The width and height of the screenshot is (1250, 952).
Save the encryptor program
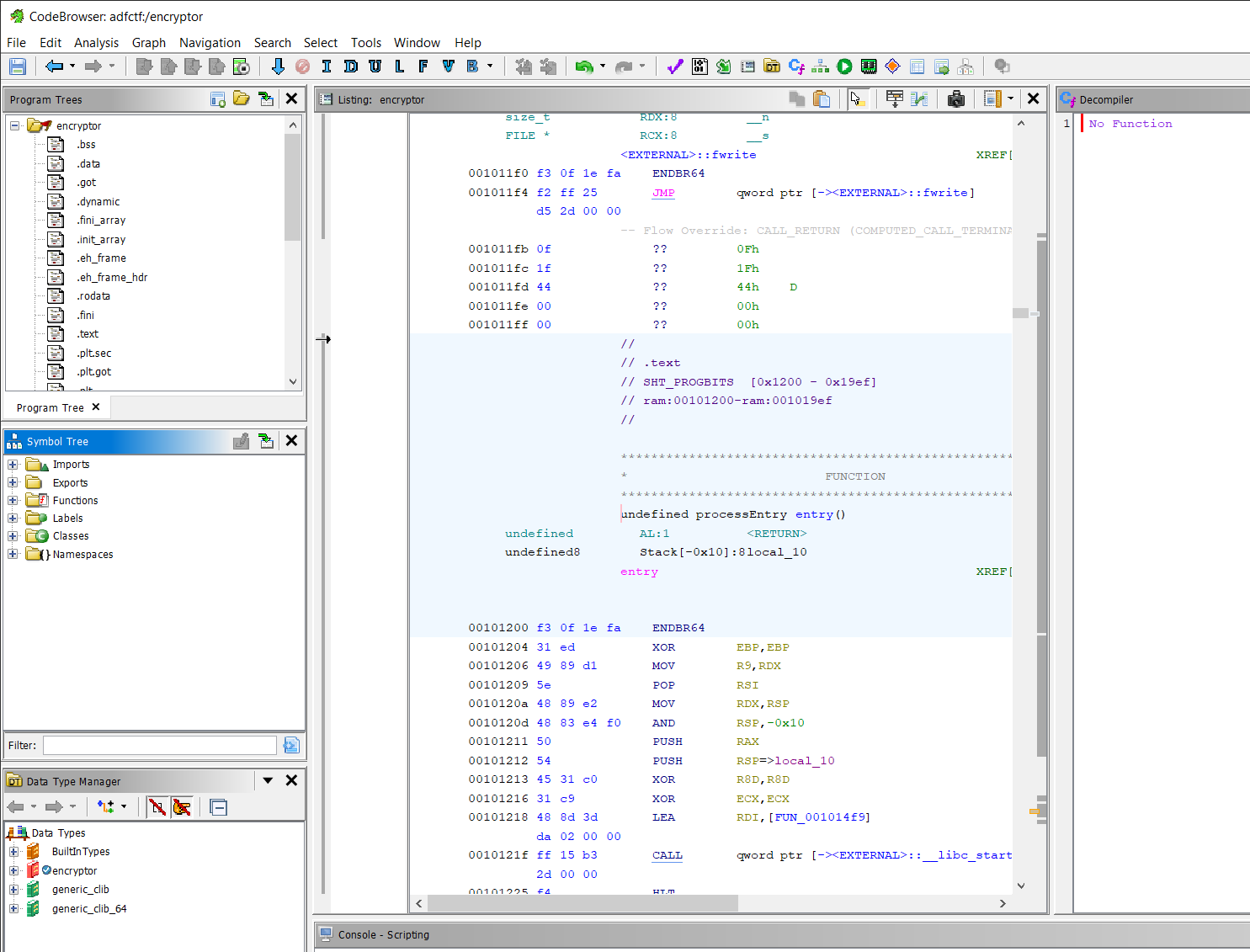click(17, 66)
